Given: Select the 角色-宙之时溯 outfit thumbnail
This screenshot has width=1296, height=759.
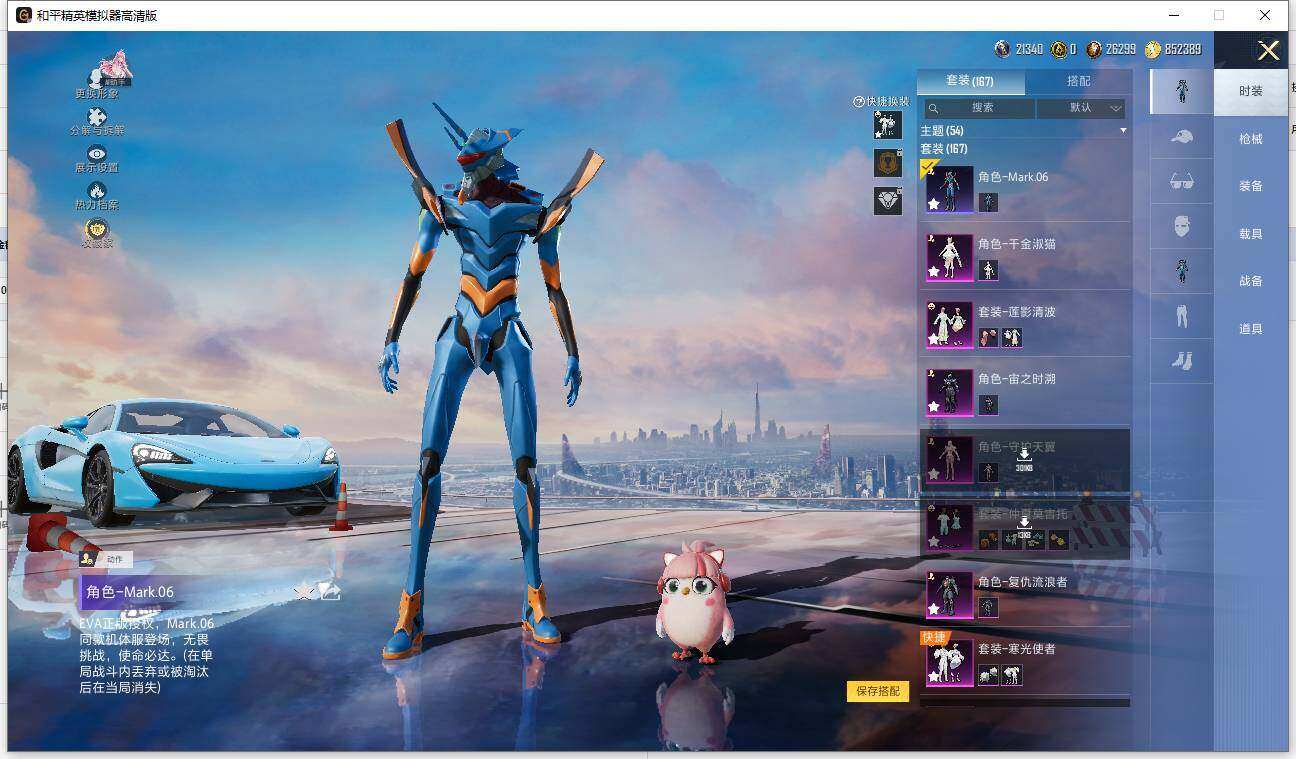Looking at the screenshot, I should click(949, 392).
